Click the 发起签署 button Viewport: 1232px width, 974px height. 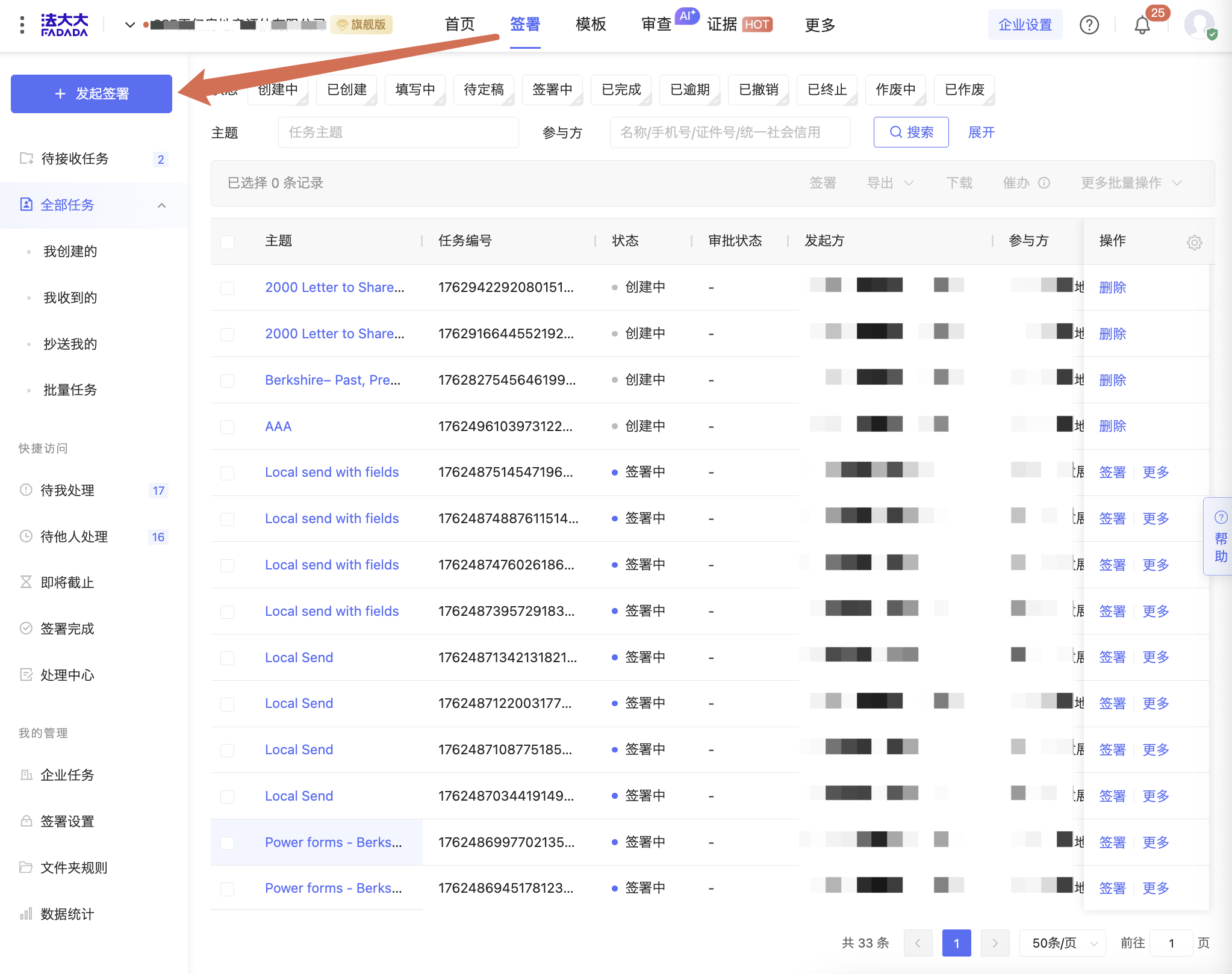[92, 94]
